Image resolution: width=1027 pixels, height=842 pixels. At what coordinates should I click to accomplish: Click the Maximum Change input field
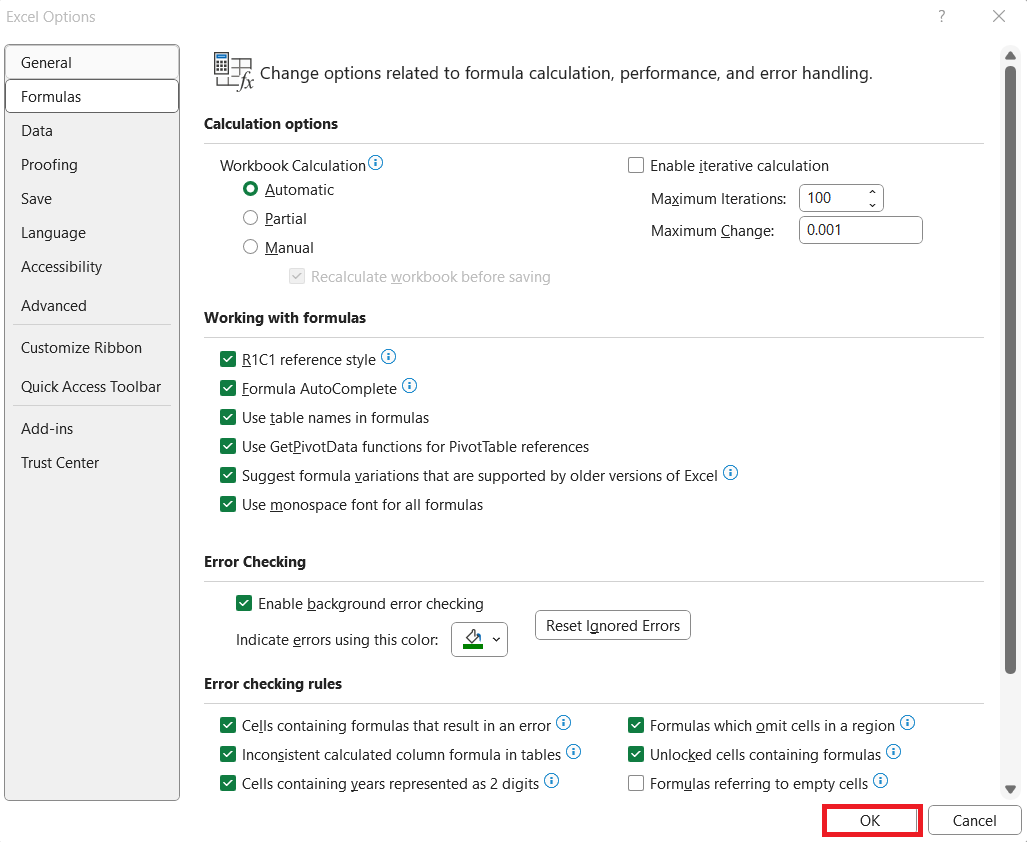[x=861, y=230]
